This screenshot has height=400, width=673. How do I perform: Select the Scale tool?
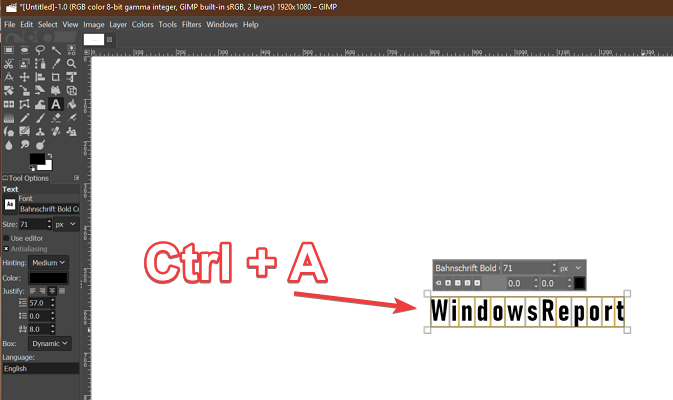pos(24,91)
